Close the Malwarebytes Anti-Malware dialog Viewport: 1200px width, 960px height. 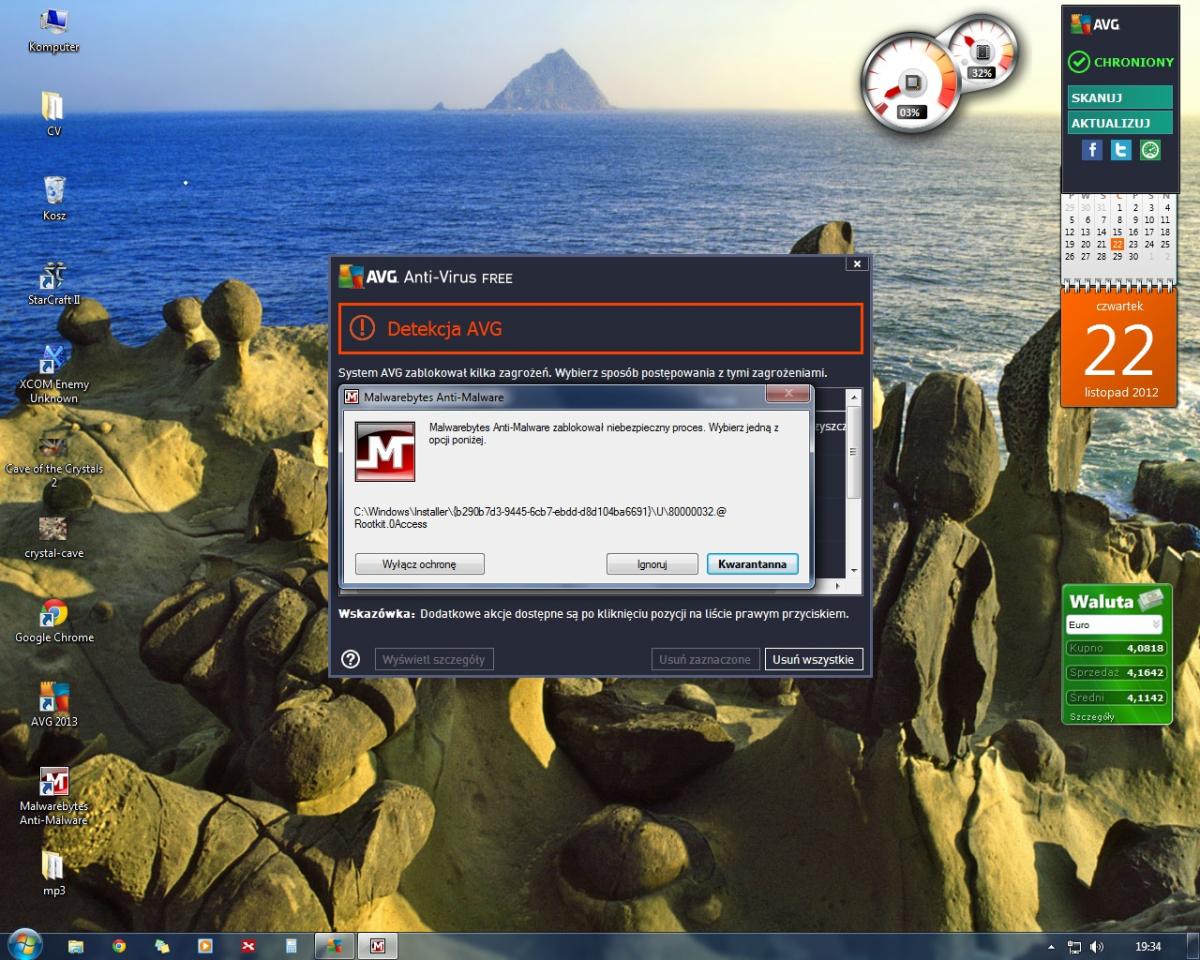click(x=789, y=394)
